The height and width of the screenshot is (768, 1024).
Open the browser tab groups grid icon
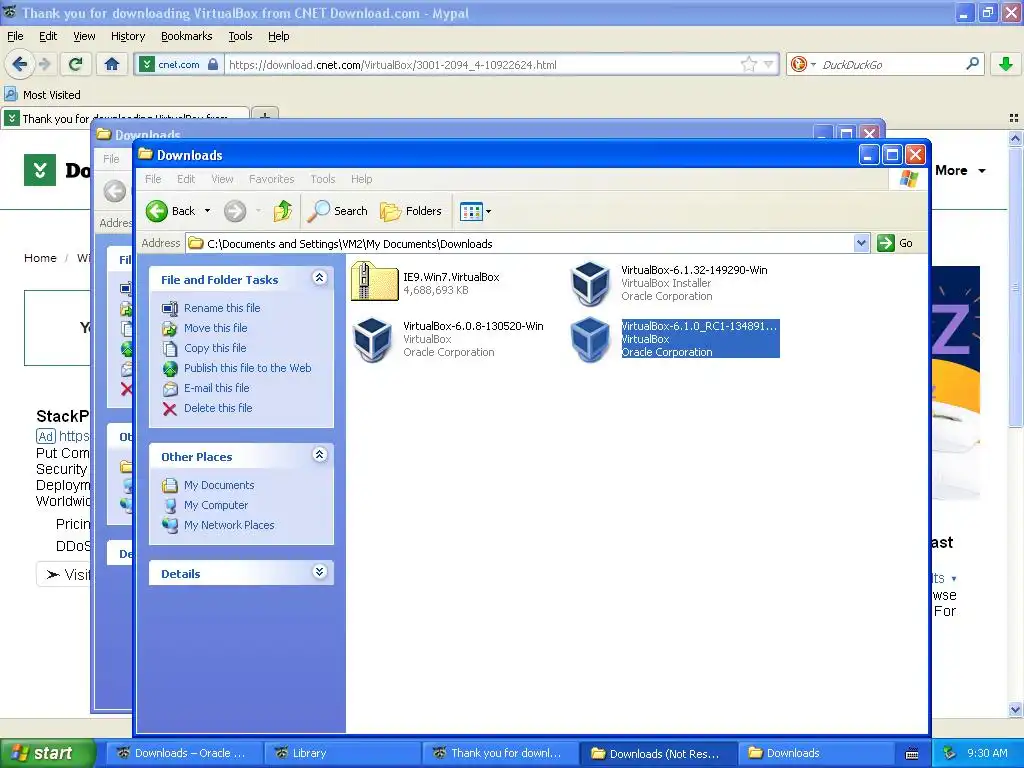(1014, 118)
